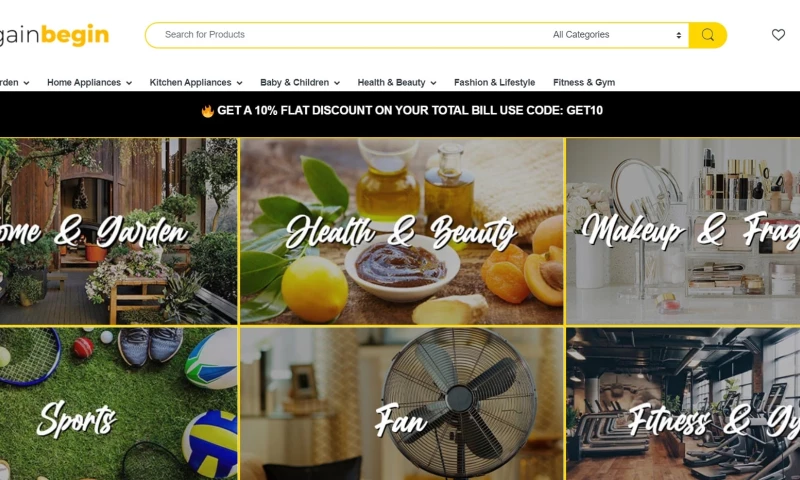Open the Fan category tile
This screenshot has width=800, height=480.
pos(402,403)
